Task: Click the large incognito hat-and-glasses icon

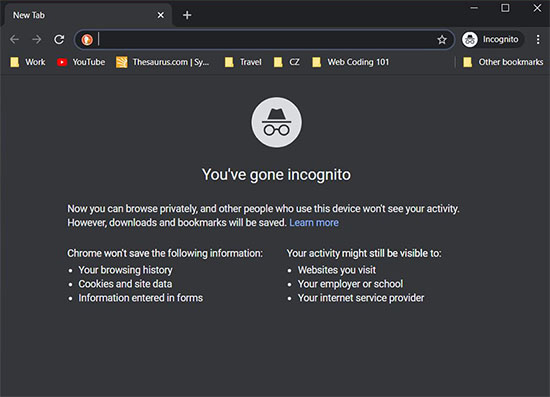Action: (276, 122)
